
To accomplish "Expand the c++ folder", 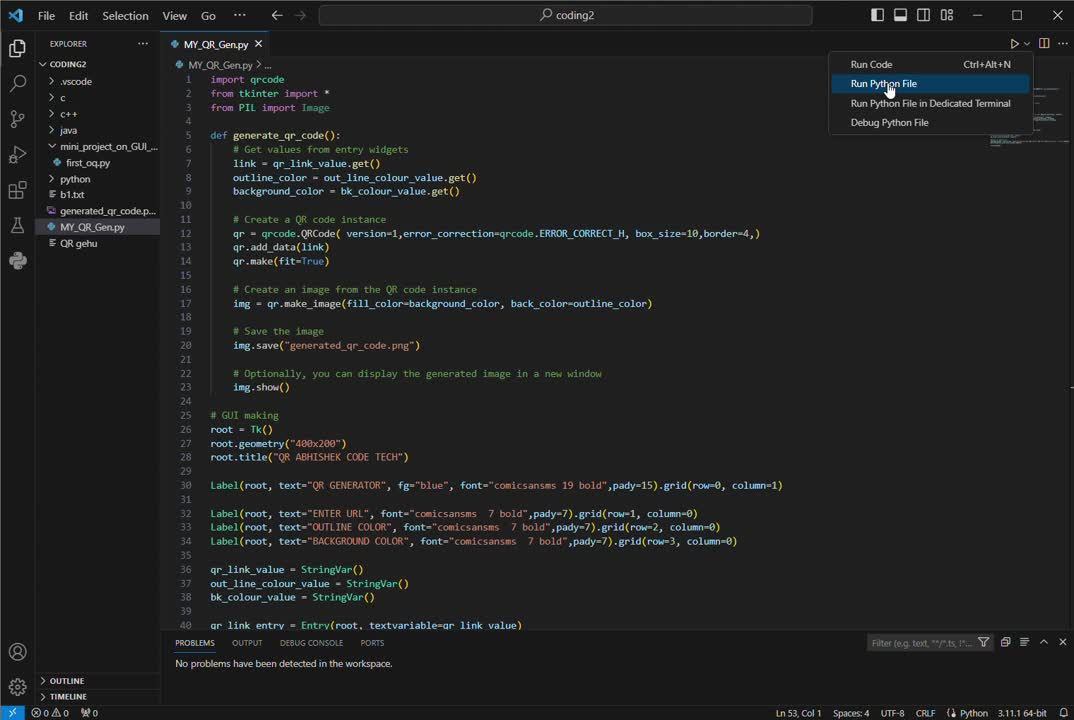I will coord(98,114).
